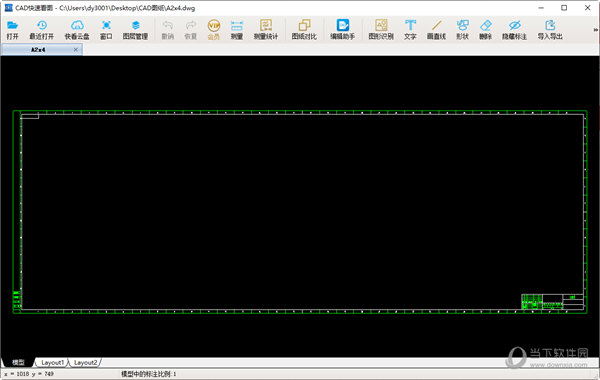Open 图层管理 layer manager

135,30
